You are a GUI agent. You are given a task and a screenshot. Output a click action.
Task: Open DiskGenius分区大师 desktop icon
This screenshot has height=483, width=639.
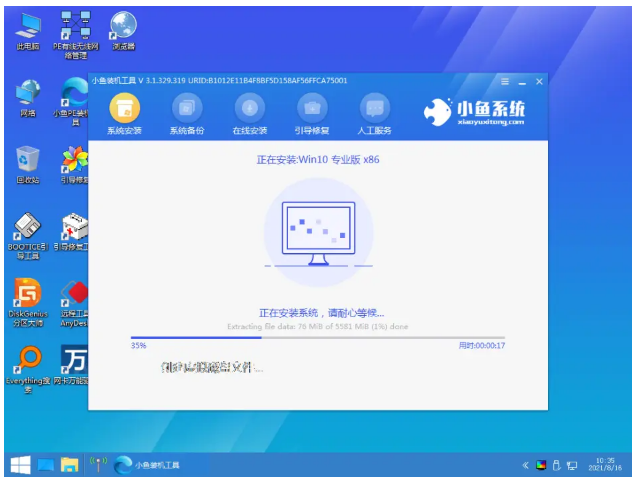pos(28,303)
